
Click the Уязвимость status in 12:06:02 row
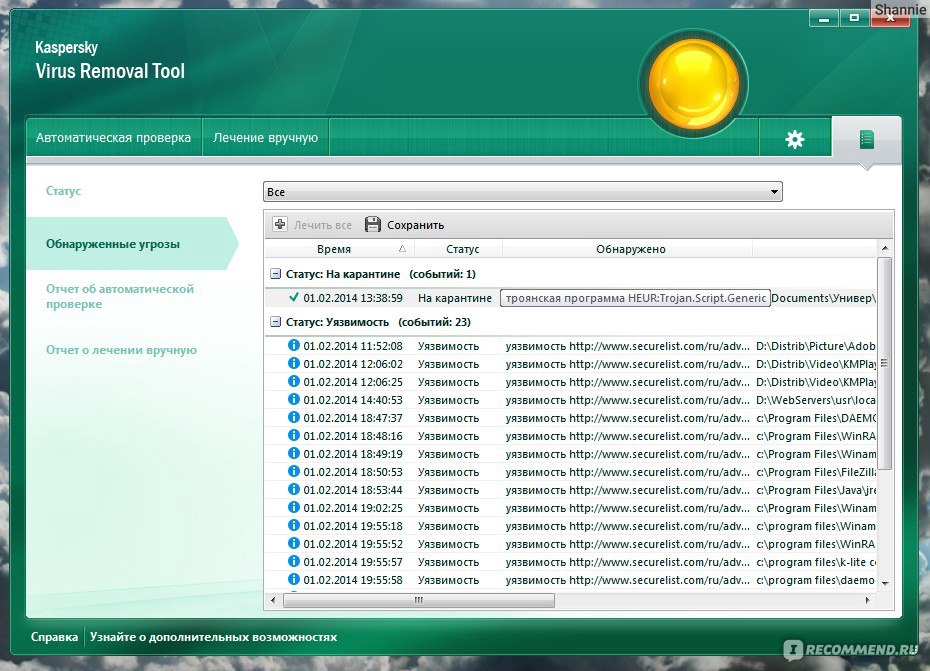click(x=448, y=364)
